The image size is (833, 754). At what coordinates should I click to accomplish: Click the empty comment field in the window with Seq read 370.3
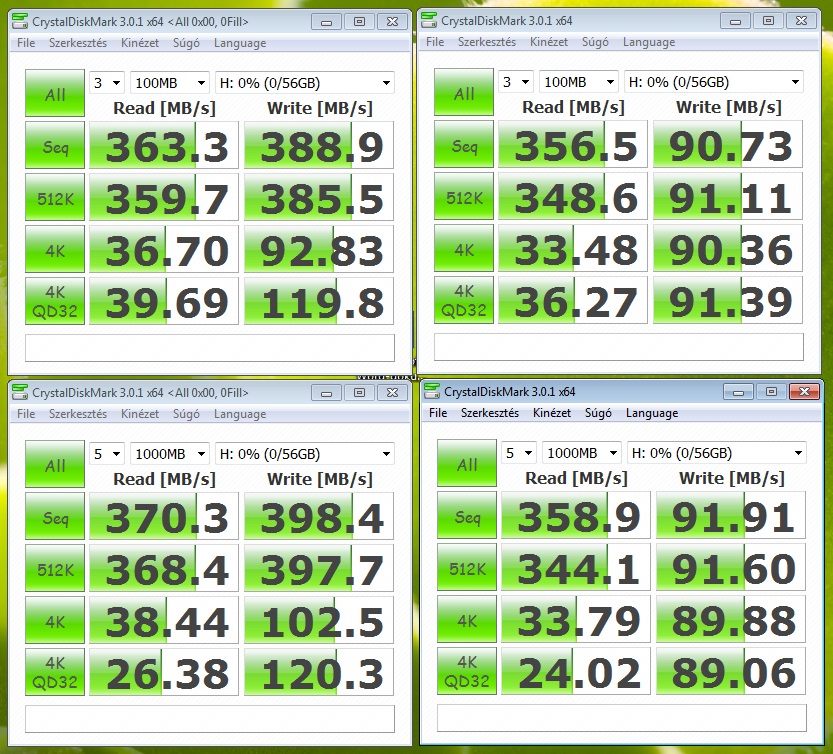[210, 718]
